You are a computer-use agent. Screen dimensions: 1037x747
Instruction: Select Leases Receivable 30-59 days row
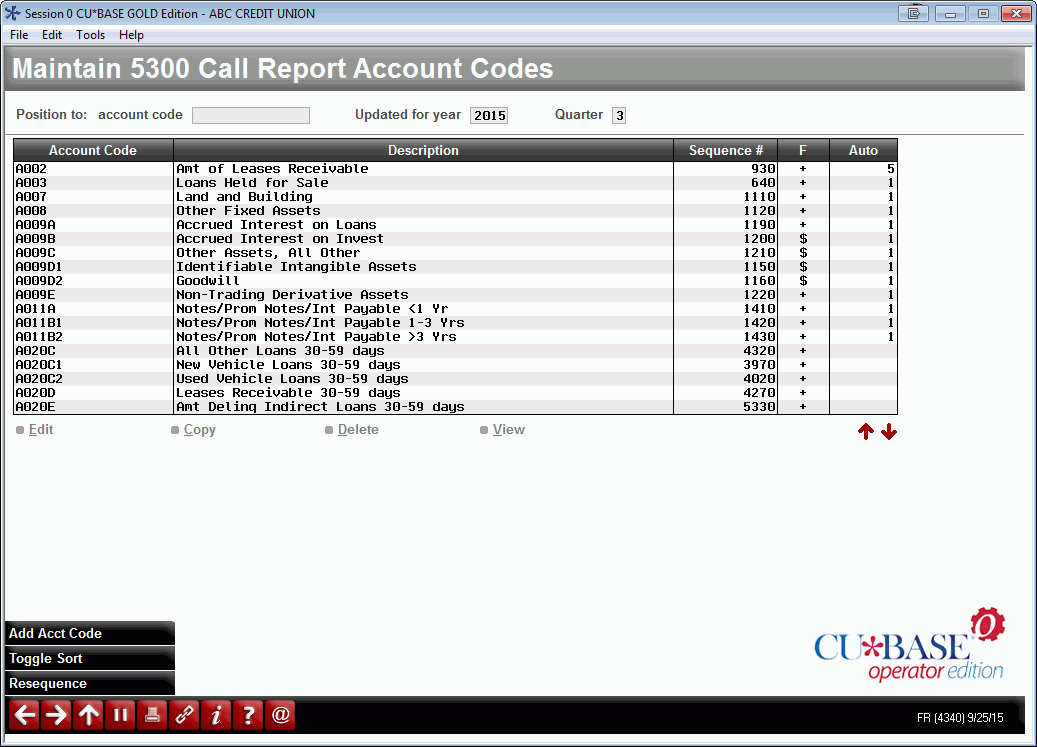click(455, 393)
